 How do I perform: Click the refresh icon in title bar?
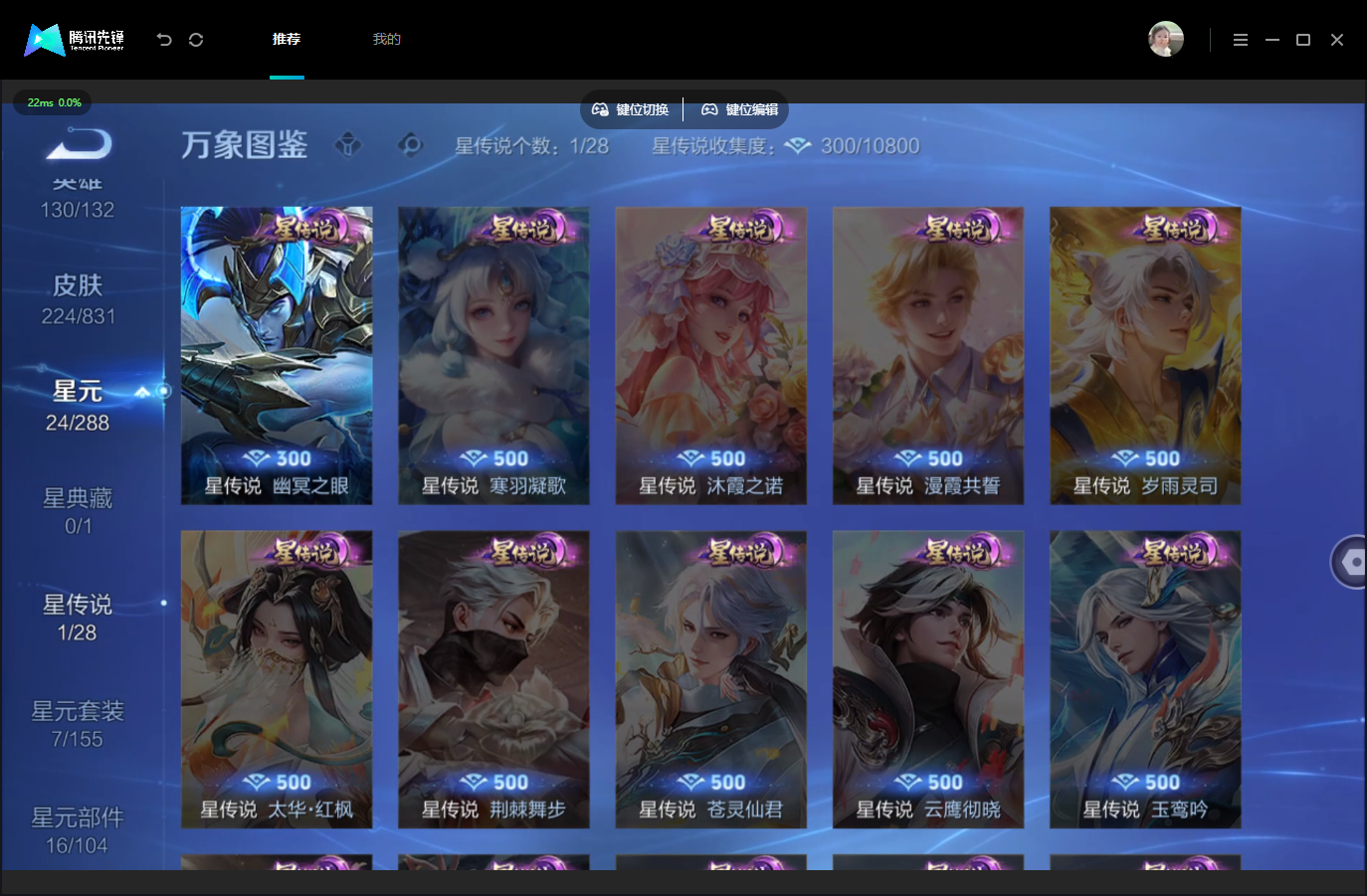pyautogui.click(x=196, y=40)
